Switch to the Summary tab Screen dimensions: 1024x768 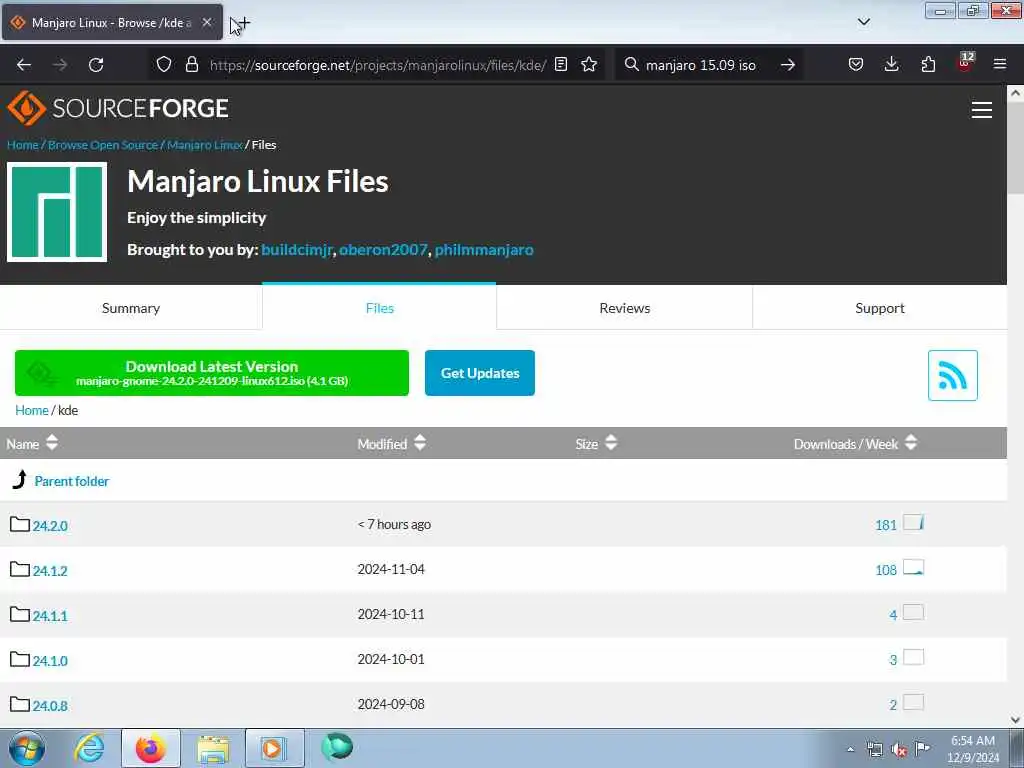pyautogui.click(x=131, y=308)
